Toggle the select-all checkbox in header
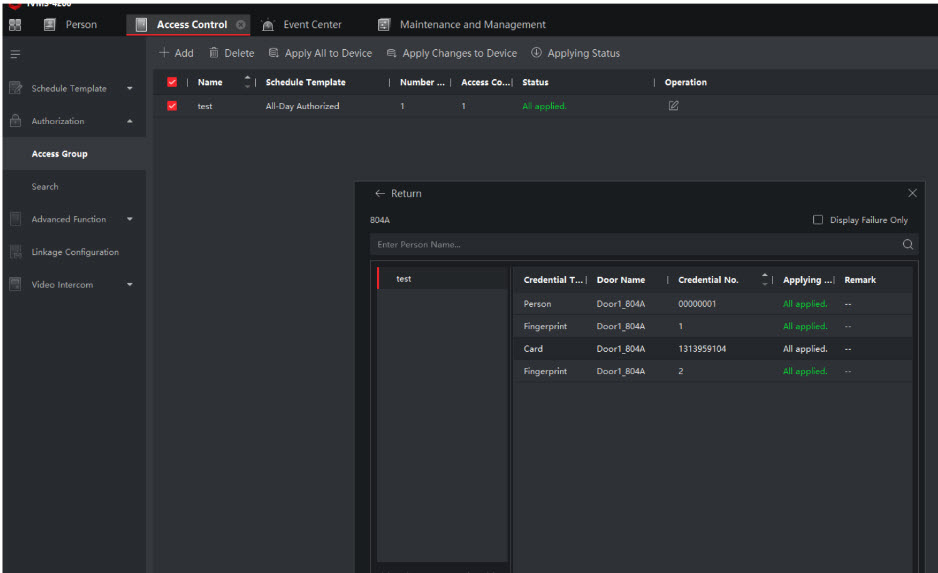 point(172,83)
